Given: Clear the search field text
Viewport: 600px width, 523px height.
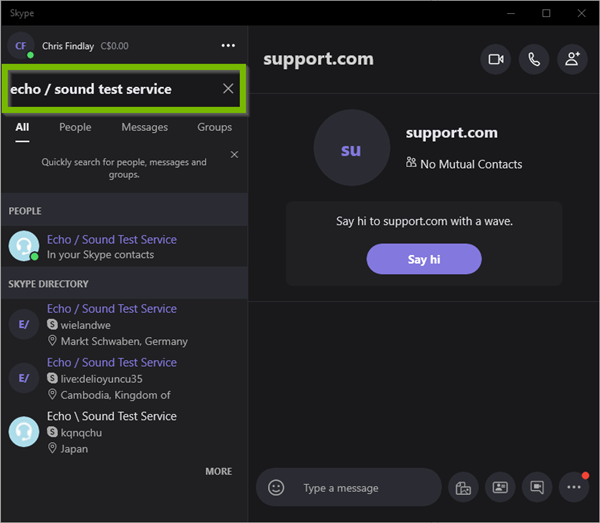Looking at the screenshot, I should coord(228,89).
